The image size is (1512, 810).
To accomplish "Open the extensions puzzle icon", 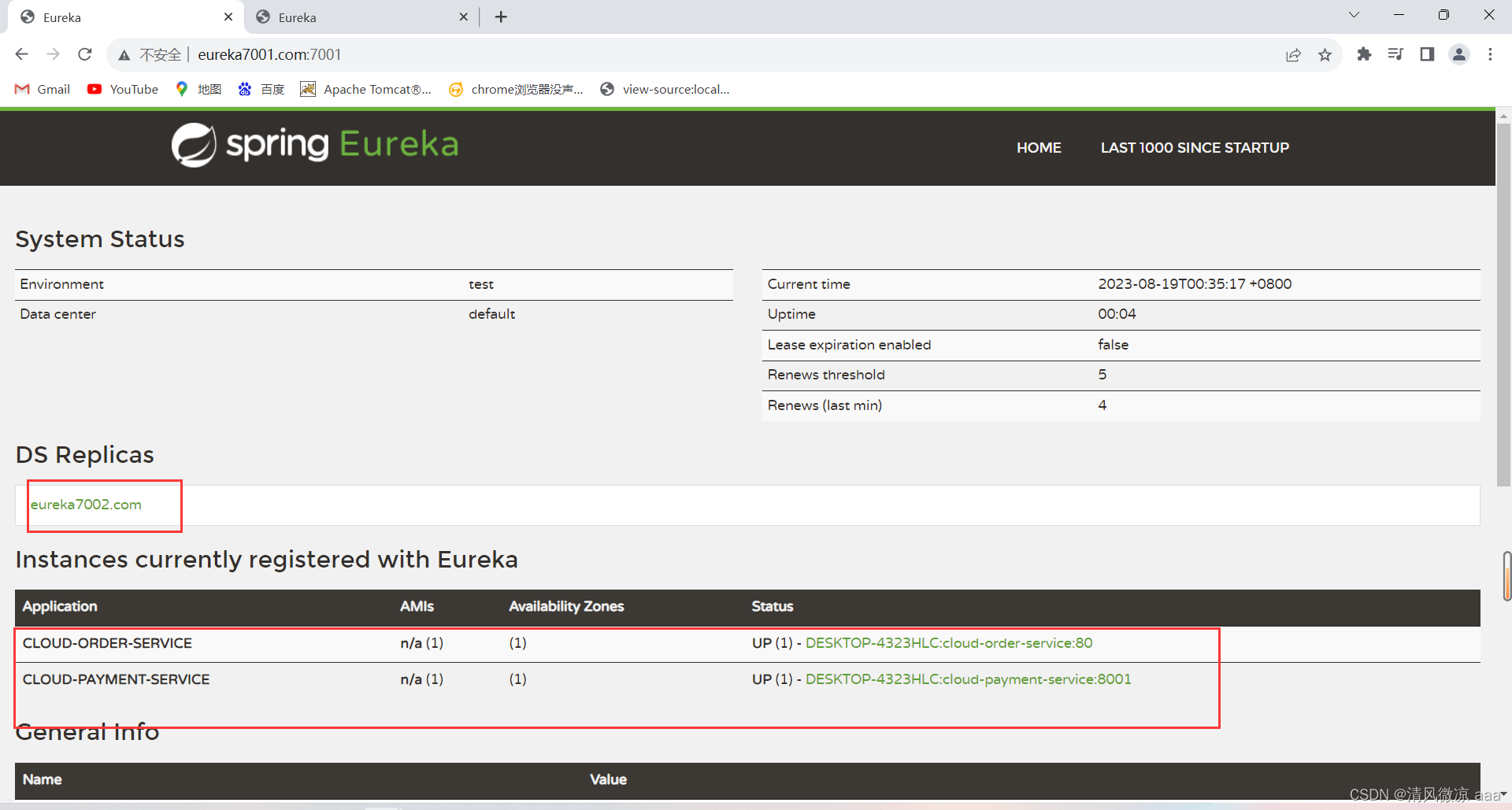I will coord(1364,54).
